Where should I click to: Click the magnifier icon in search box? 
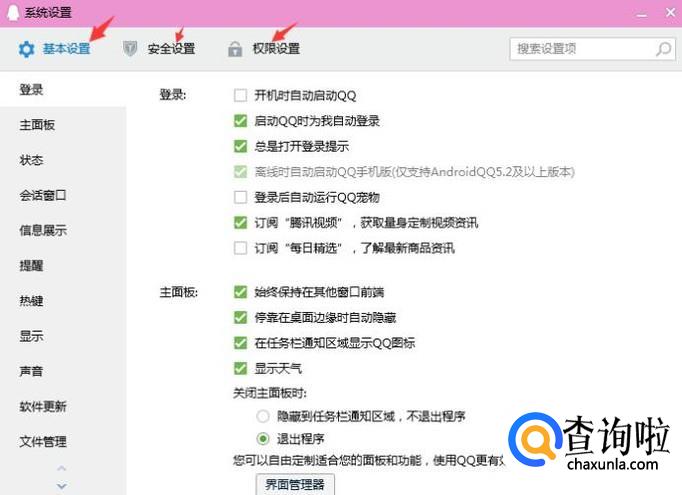(x=663, y=48)
